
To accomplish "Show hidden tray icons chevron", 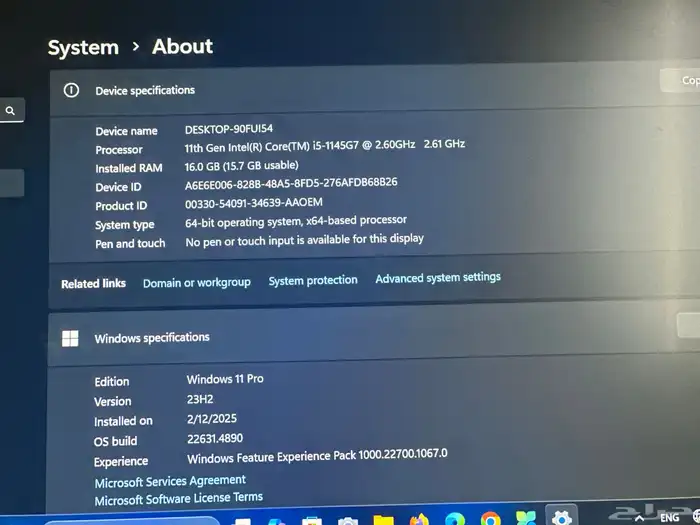I will tap(639, 518).
